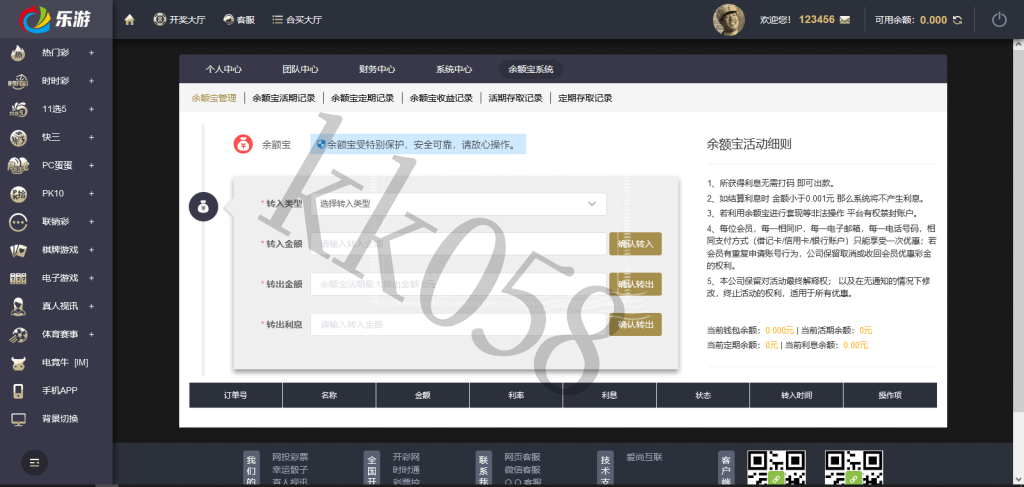
Task: Expand 棋牌游戏 with its plus sign
Action: tap(91, 249)
